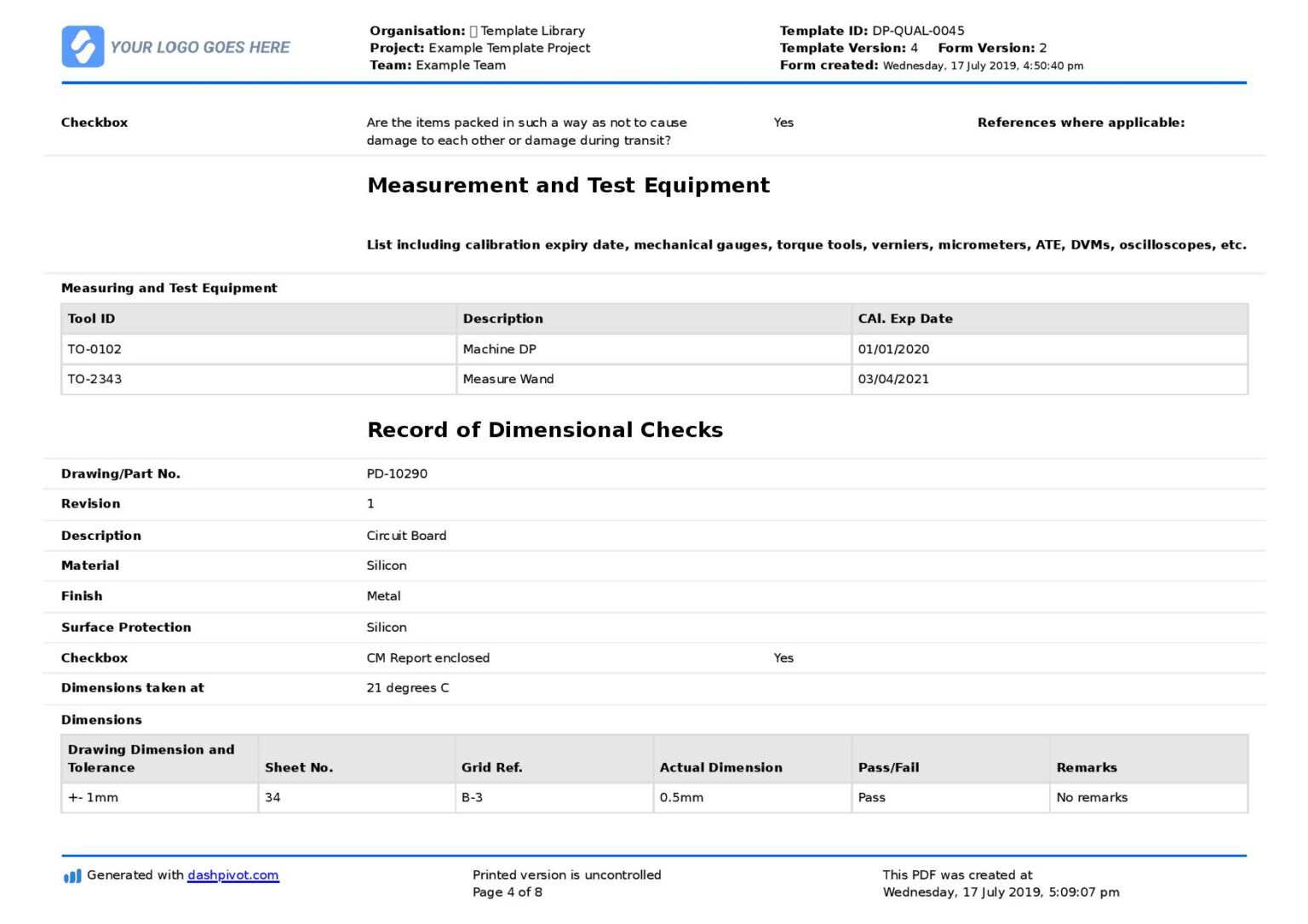Click the Revision field value 1
Image resolution: width=1308 pixels, height=924 pixels.
click(370, 503)
